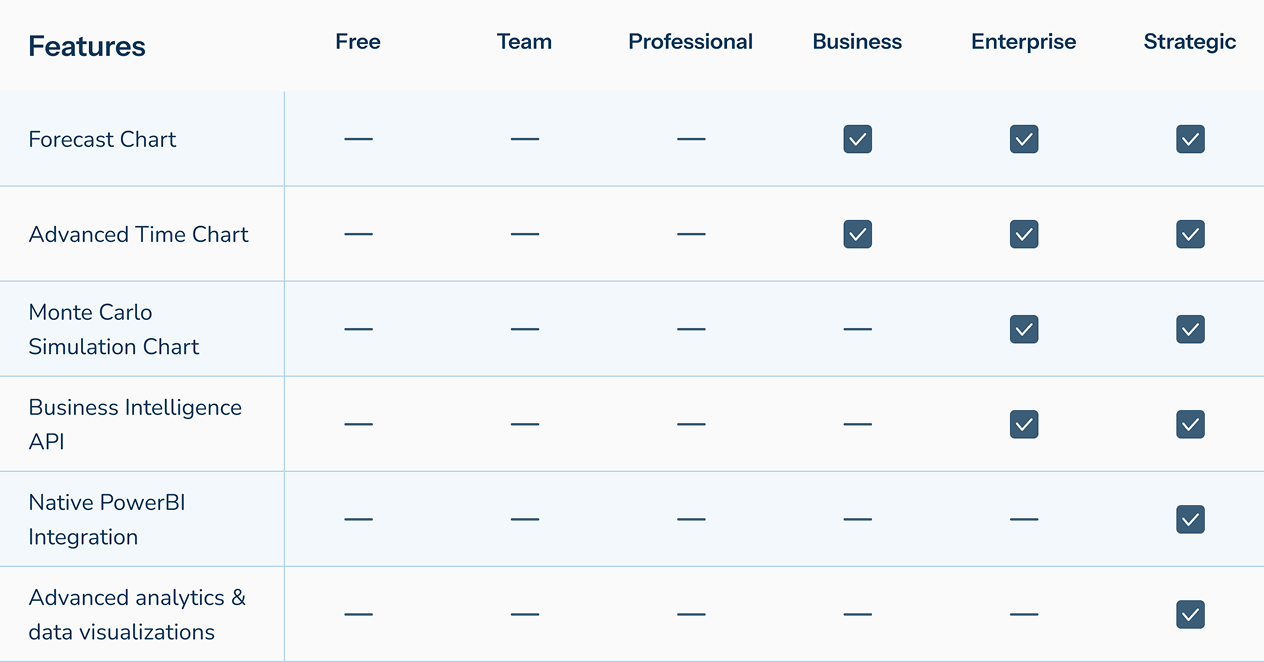Open the Enterprise plan column header
This screenshot has height=662, width=1264.
1024,42
